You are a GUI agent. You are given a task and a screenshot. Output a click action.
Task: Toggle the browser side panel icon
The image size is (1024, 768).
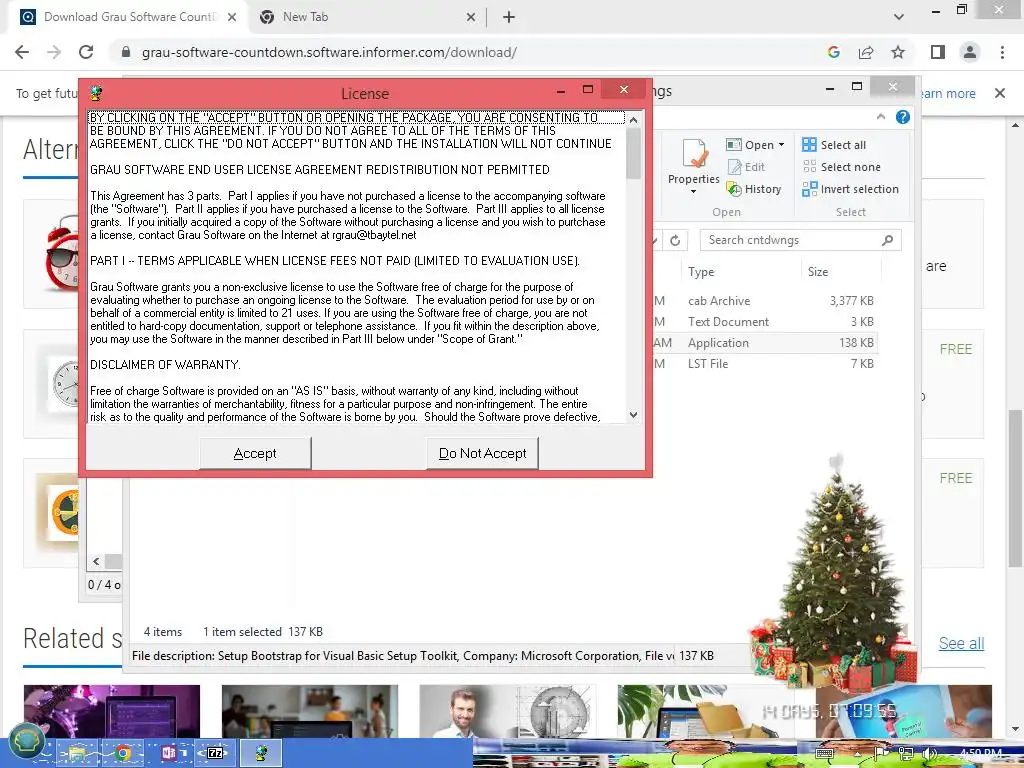938,52
